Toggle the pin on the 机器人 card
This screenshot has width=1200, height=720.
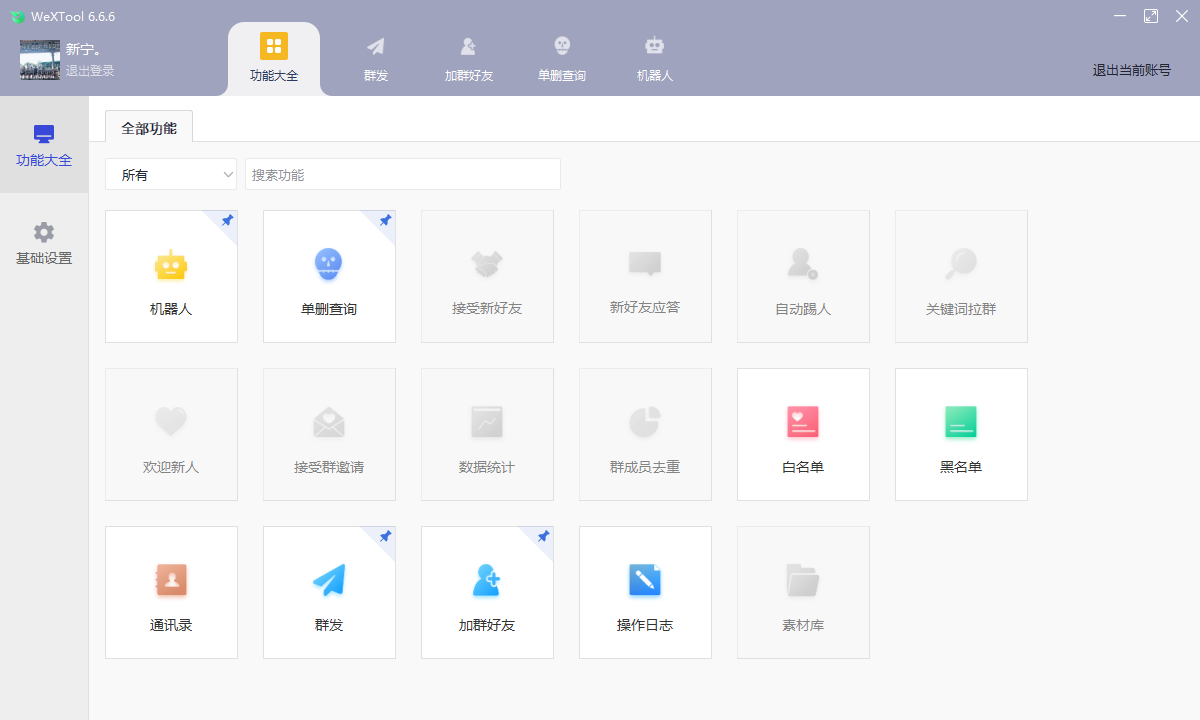click(227, 220)
